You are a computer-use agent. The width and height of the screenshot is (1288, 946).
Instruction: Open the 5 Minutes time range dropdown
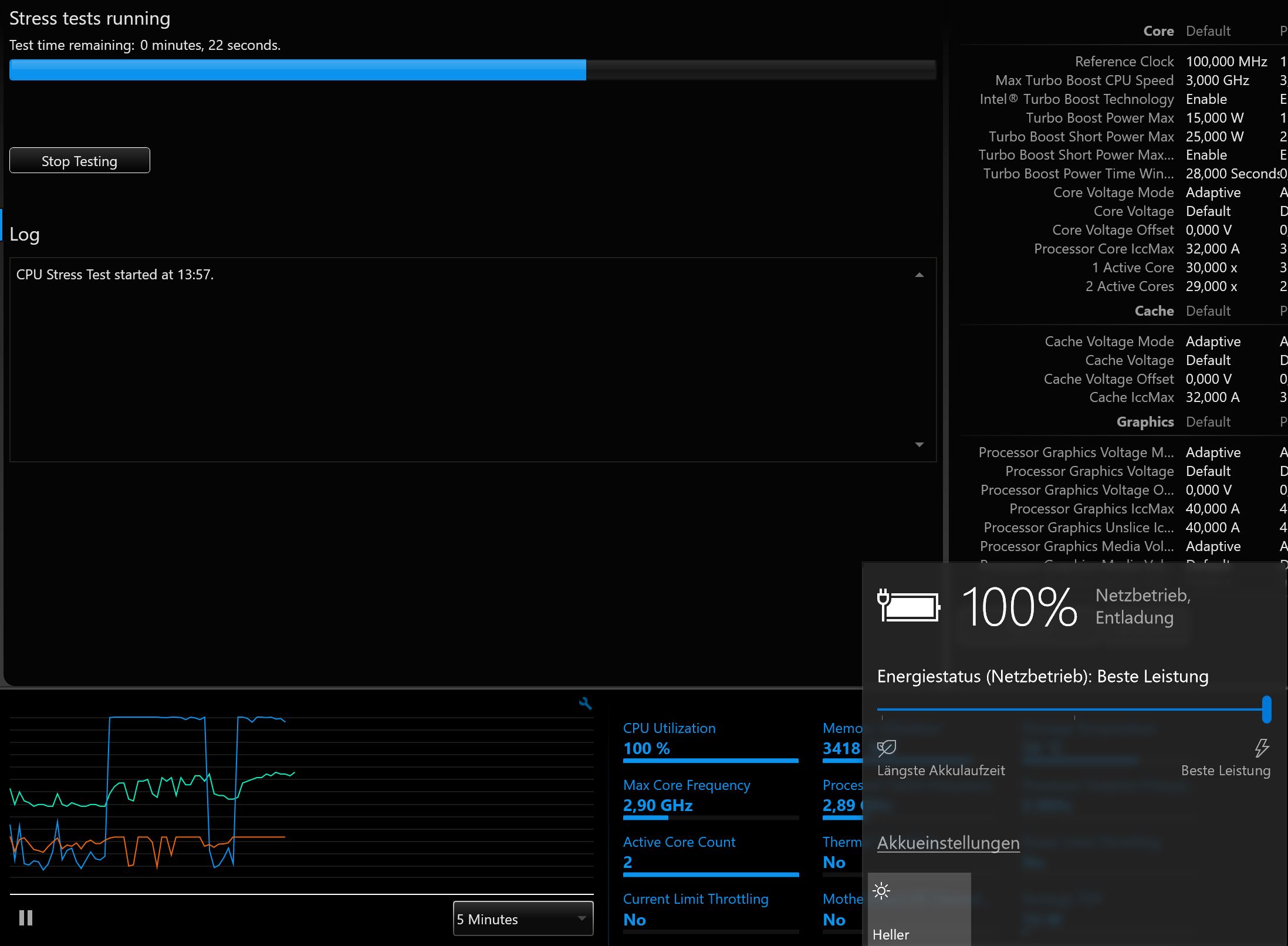click(x=523, y=918)
